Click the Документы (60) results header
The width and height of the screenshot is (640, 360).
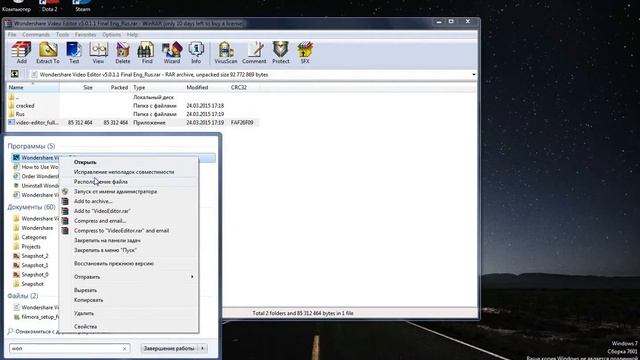31,207
